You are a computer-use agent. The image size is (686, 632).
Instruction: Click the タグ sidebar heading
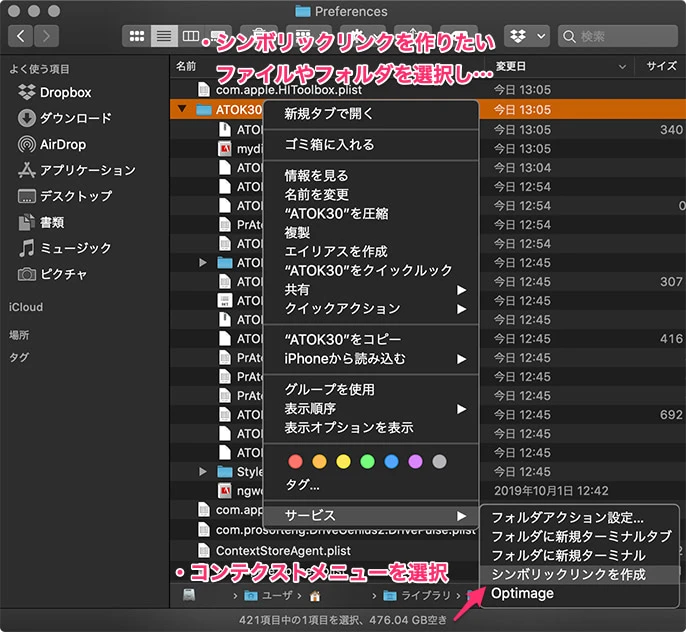[x=19, y=357]
